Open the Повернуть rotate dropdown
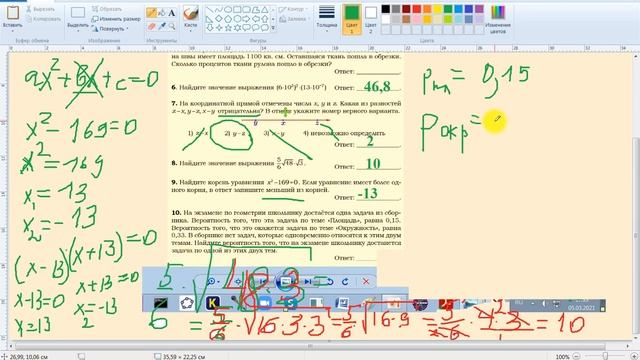Image resolution: width=640 pixels, height=360 pixels. point(110,29)
